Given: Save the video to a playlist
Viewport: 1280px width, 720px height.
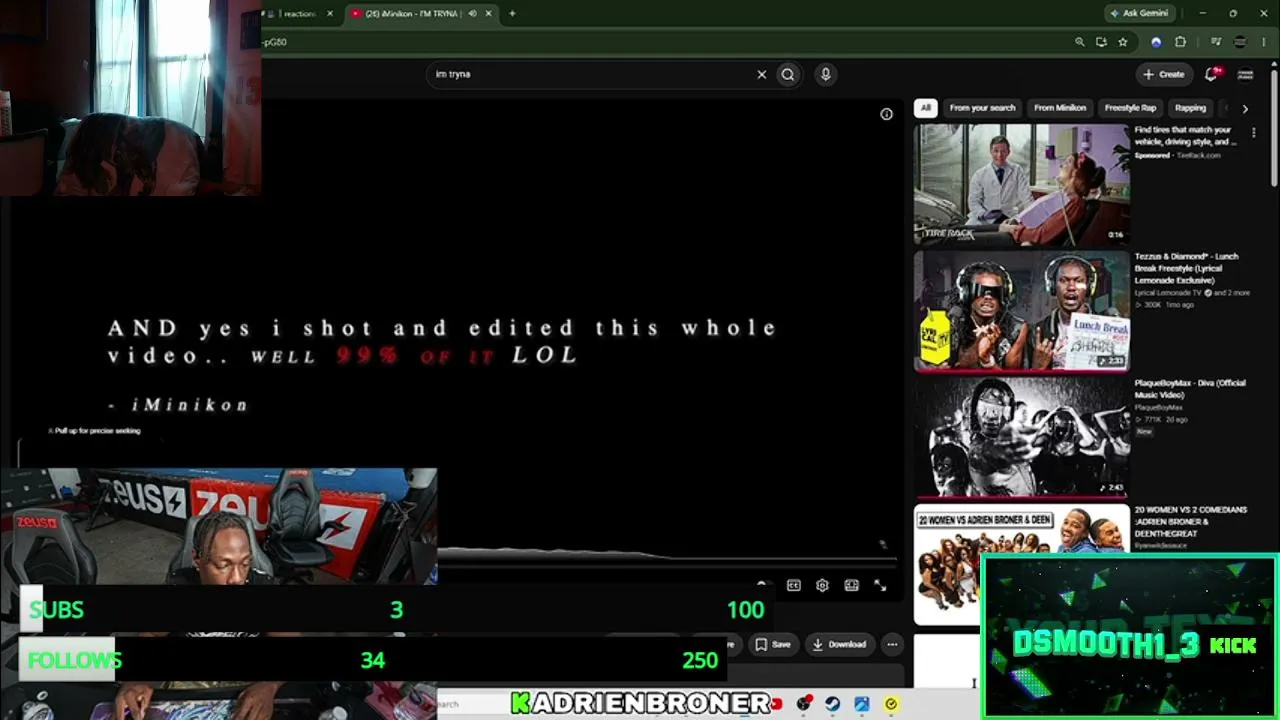Looking at the screenshot, I should pyautogui.click(x=772, y=645).
